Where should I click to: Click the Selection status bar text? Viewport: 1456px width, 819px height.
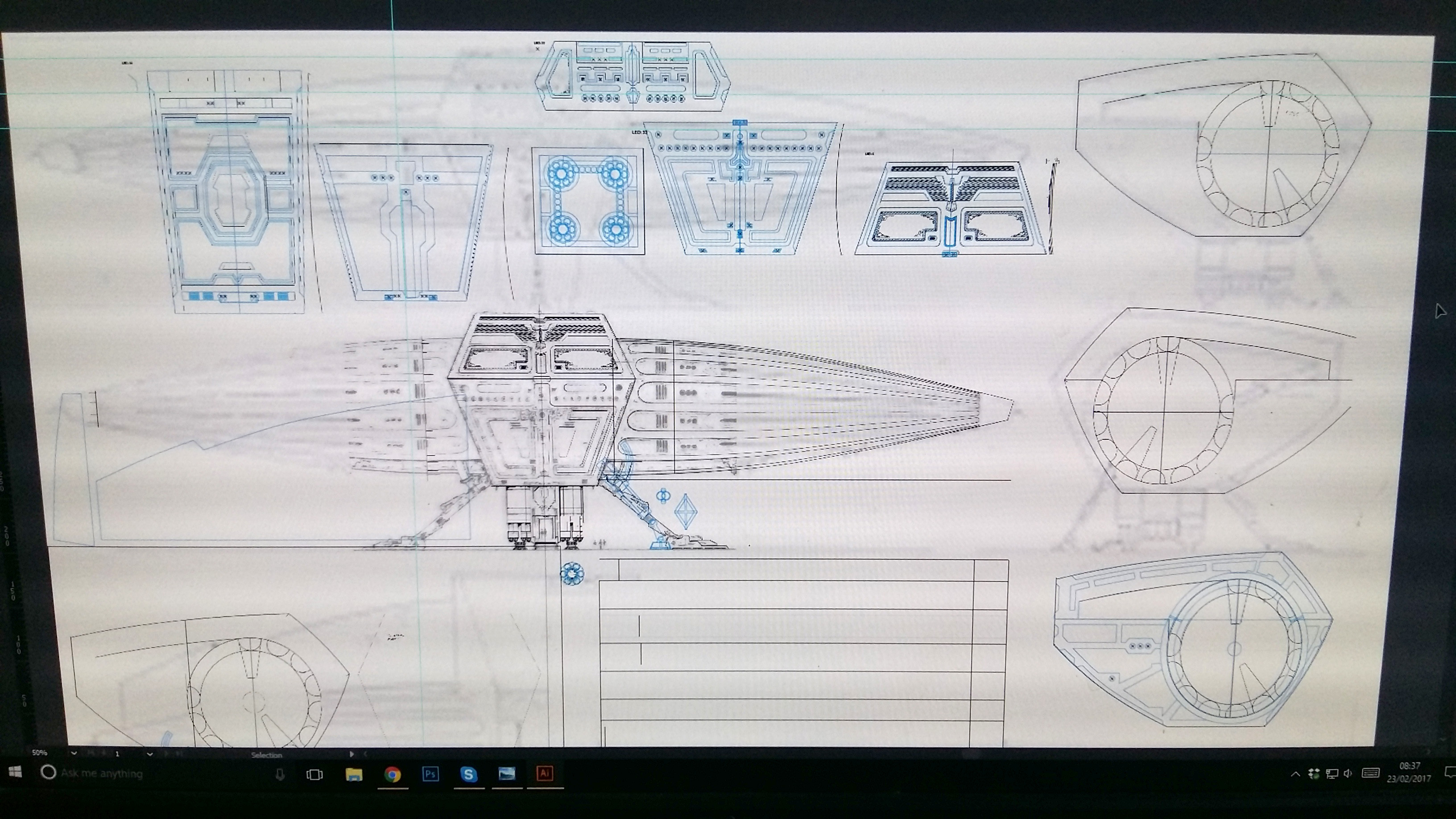[x=267, y=756]
